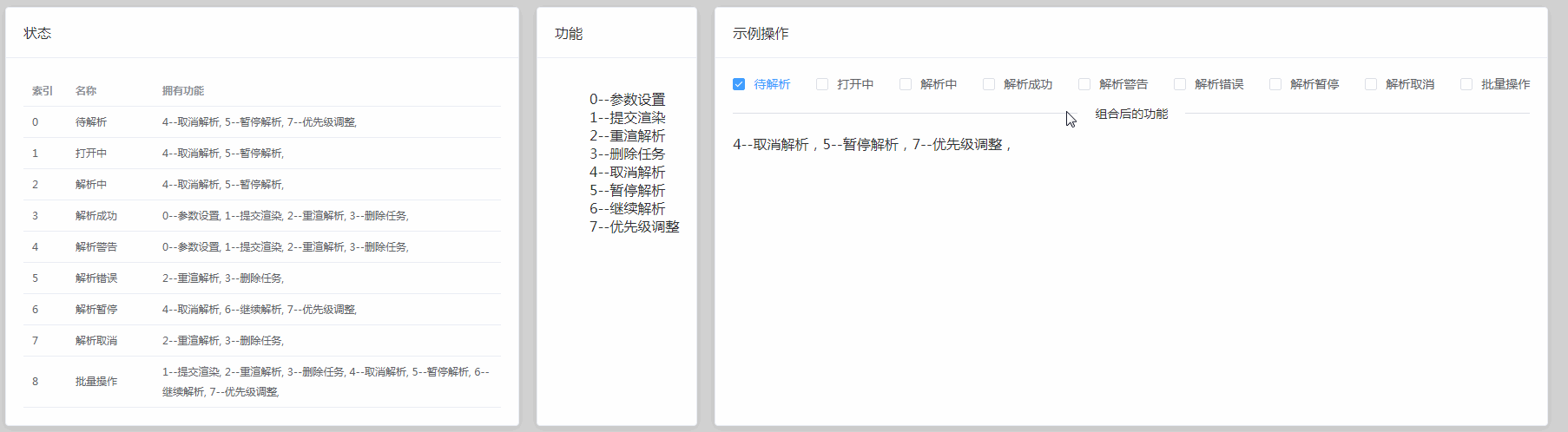
Task: Click 4--取消解析 in the 功能 list
Action: coord(628,173)
